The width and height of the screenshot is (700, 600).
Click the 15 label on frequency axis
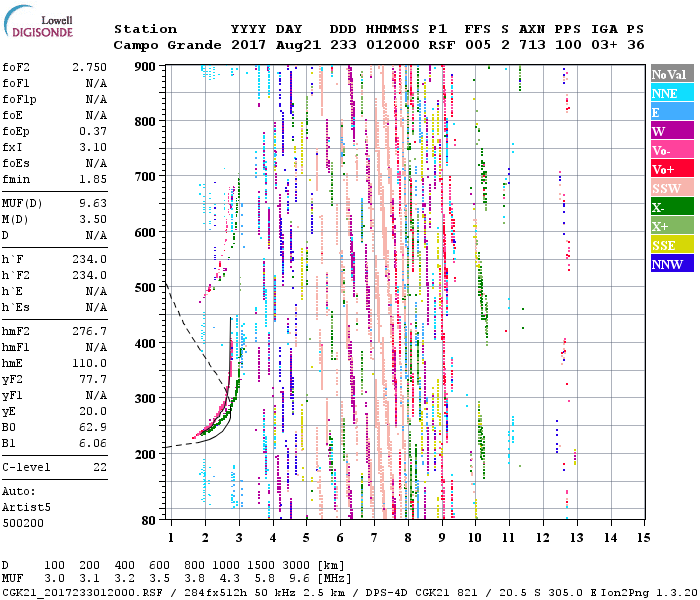642,538
